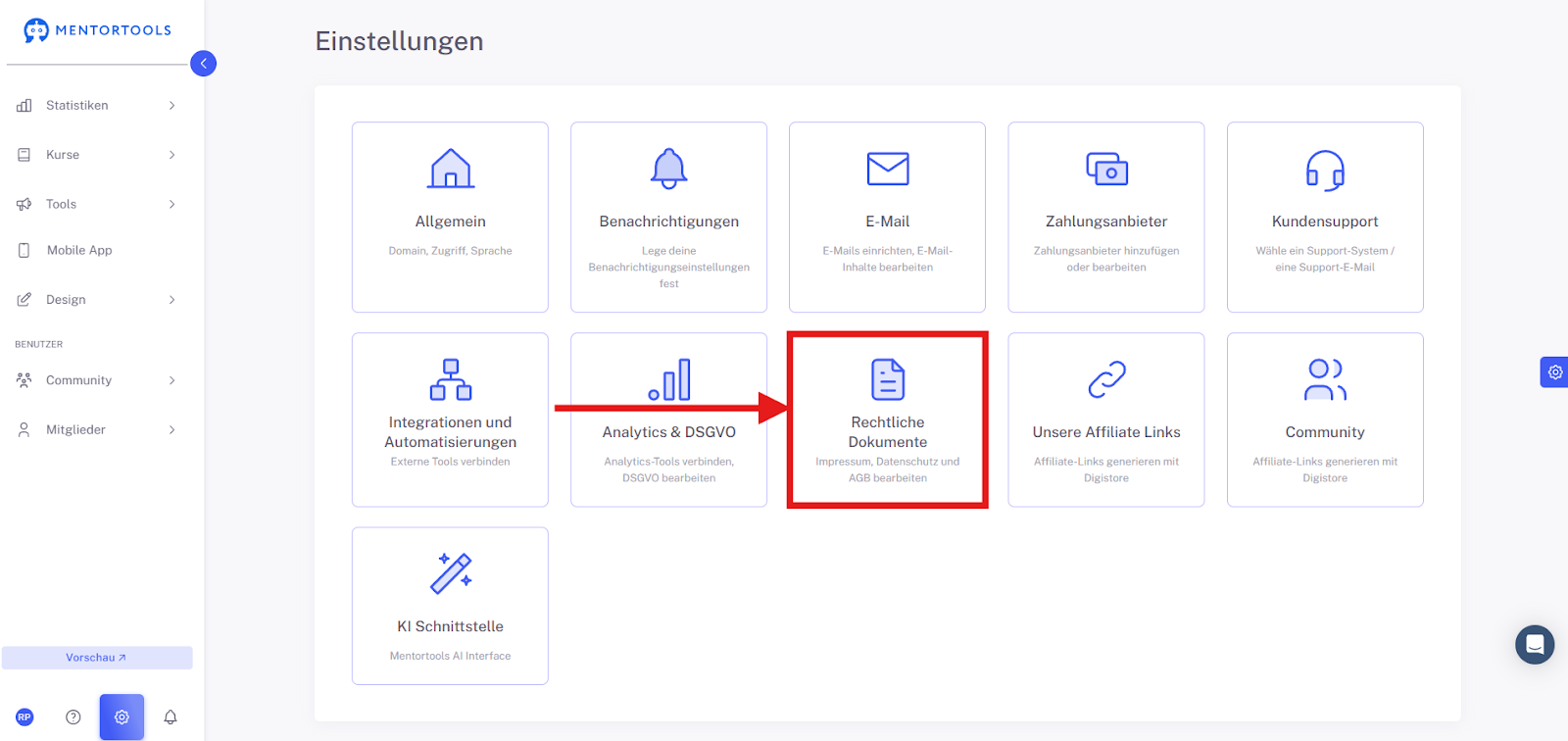The image size is (1568, 741).
Task: Click the Einstellungen page heading
Action: tap(400, 41)
